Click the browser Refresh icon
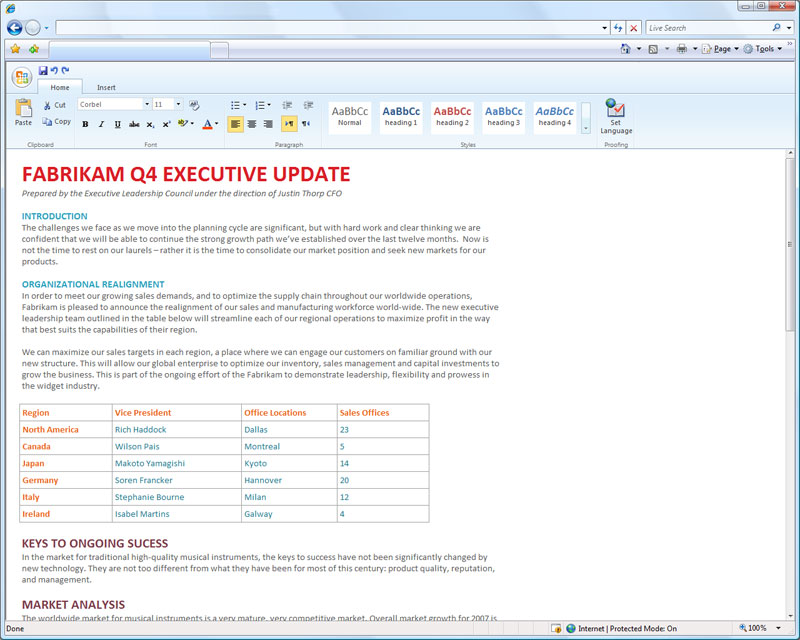 (x=619, y=28)
